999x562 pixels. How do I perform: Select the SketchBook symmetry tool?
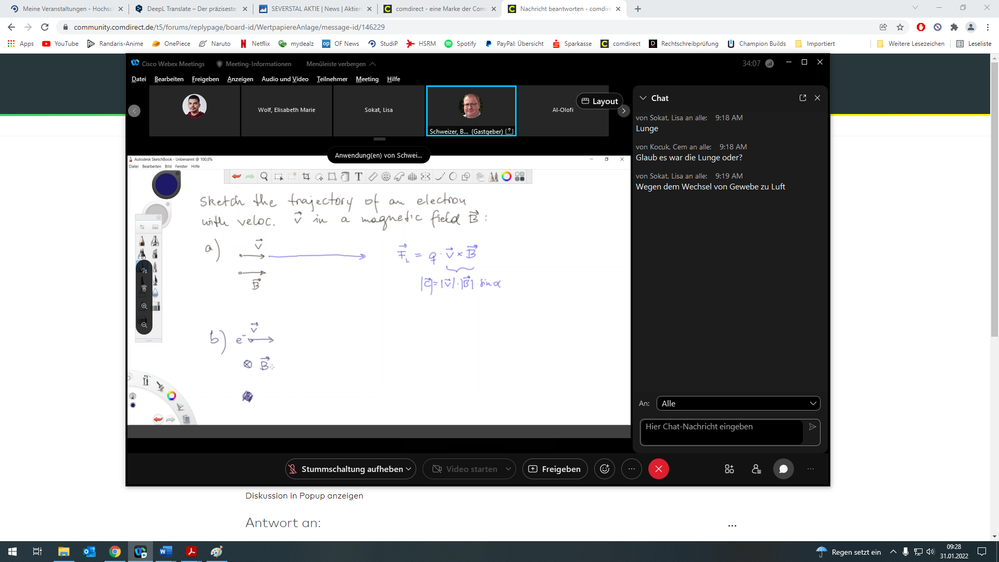click(x=425, y=177)
